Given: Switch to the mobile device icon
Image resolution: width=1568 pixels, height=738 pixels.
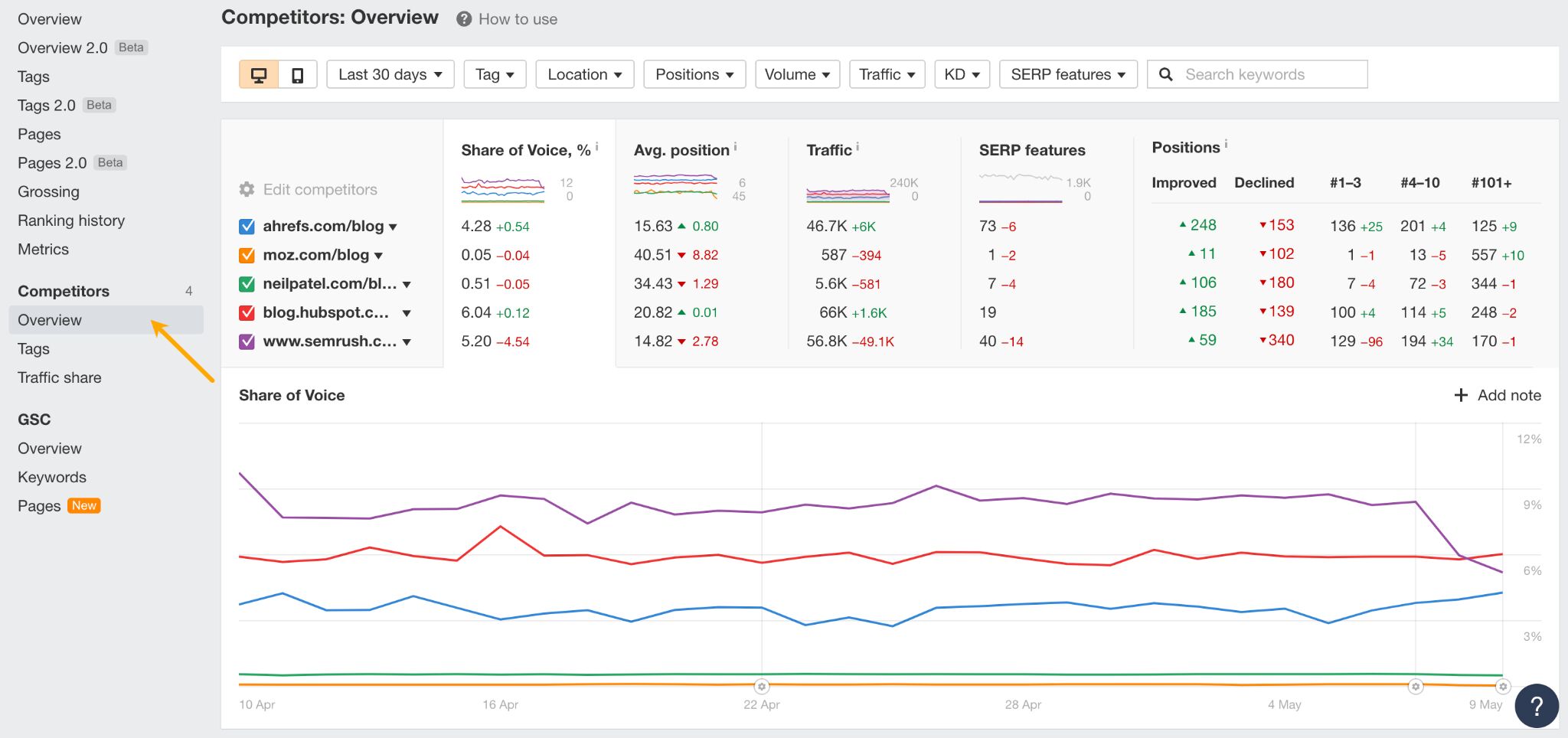Looking at the screenshot, I should coord(297,73).
